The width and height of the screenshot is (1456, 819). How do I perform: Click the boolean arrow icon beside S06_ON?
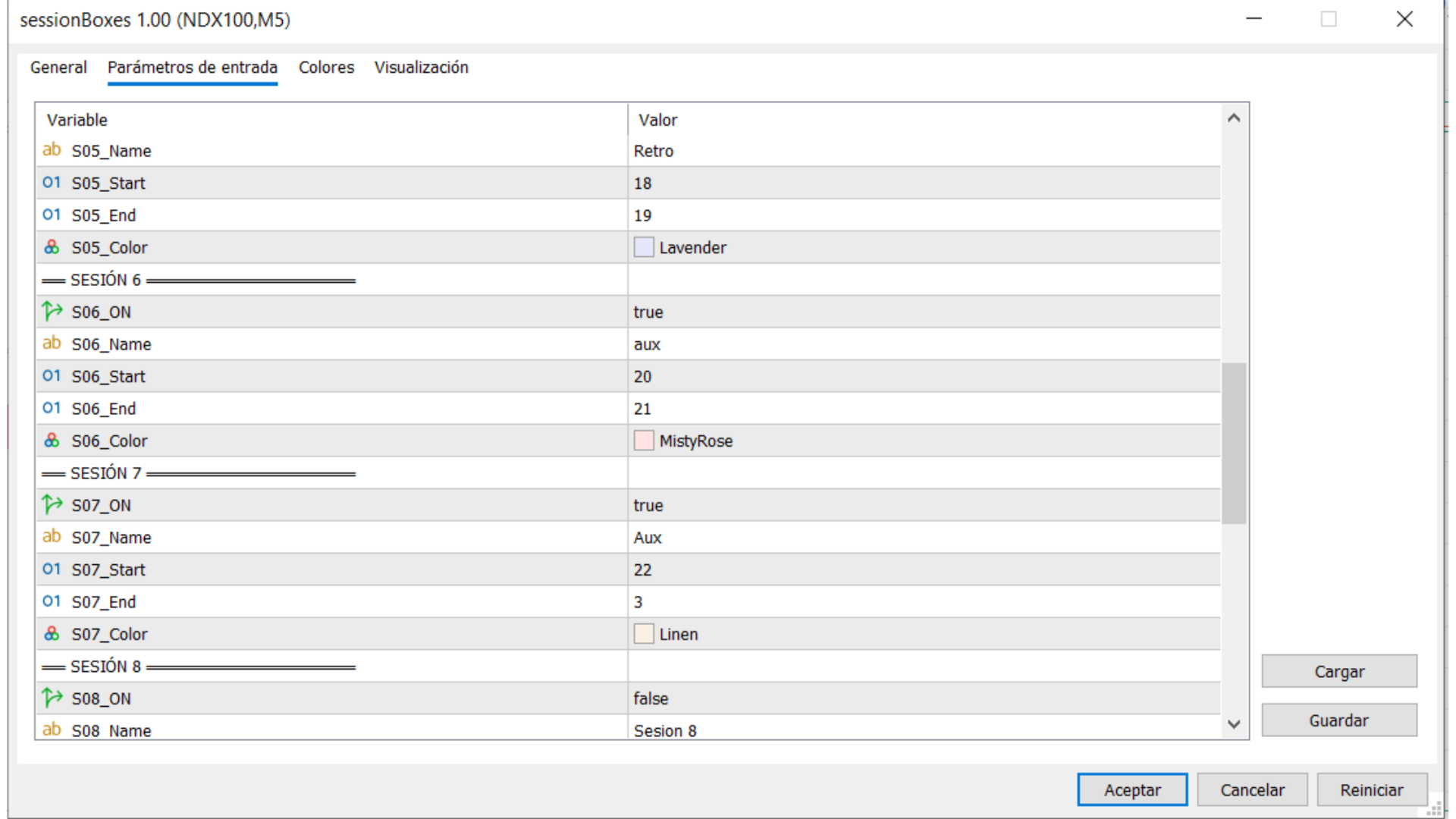coord(52,312)
